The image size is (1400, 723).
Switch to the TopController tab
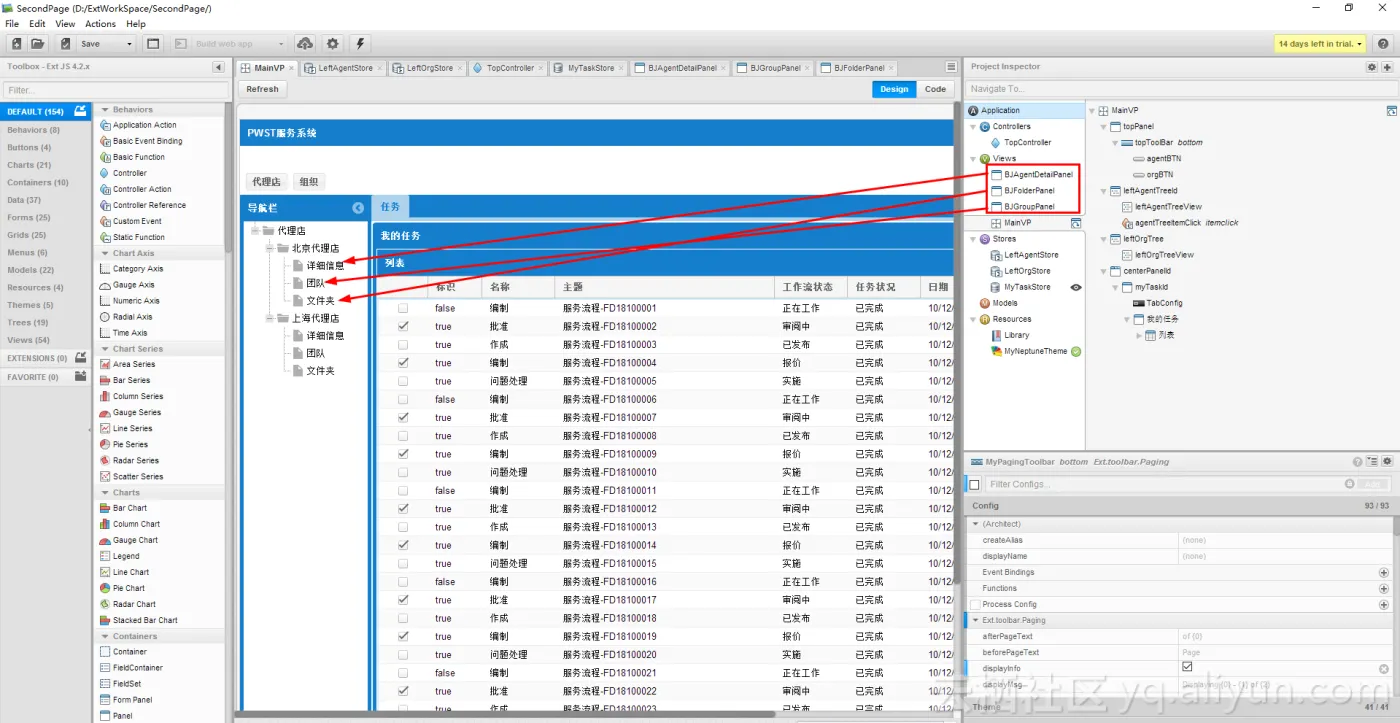pos(510,68)
